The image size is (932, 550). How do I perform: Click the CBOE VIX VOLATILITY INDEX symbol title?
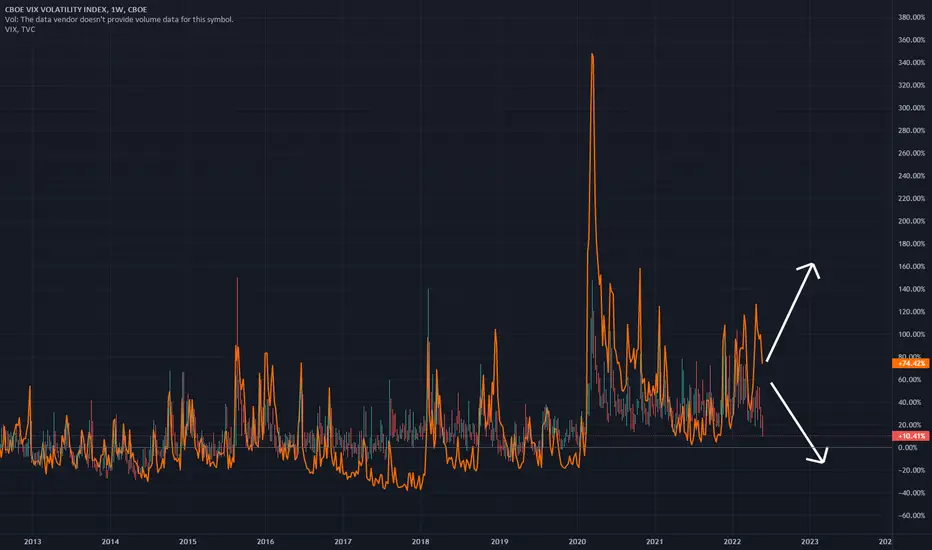pyautogui.click(x=75, y=10)
